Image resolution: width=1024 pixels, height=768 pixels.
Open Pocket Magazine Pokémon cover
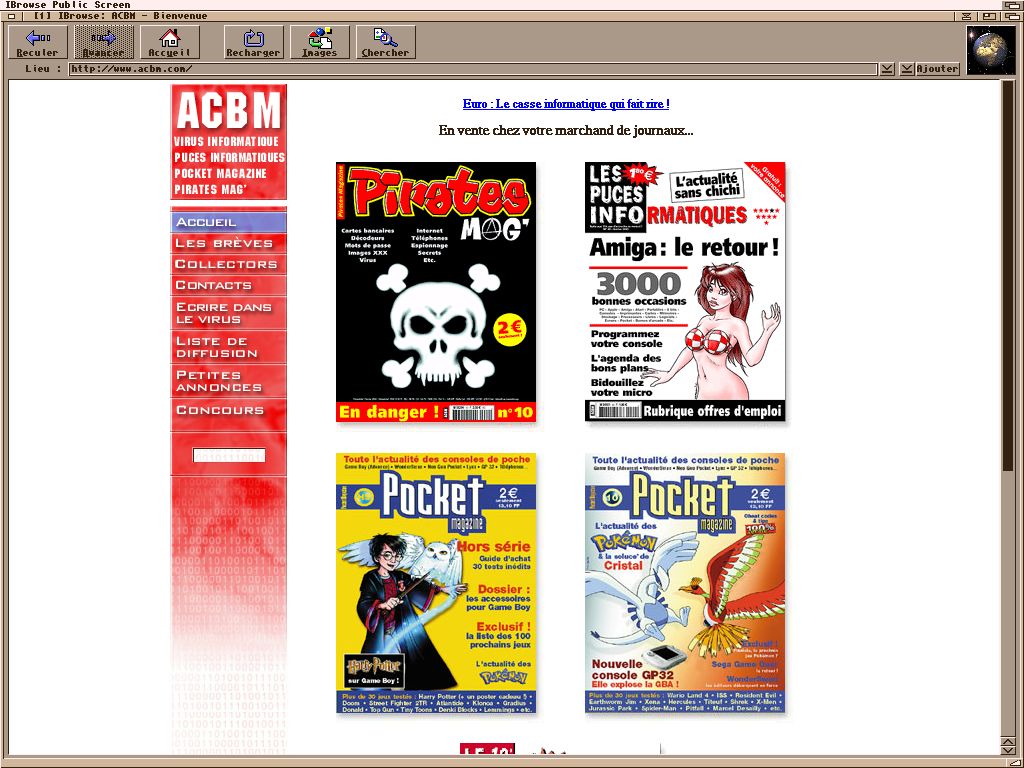(x=684, y=583)
